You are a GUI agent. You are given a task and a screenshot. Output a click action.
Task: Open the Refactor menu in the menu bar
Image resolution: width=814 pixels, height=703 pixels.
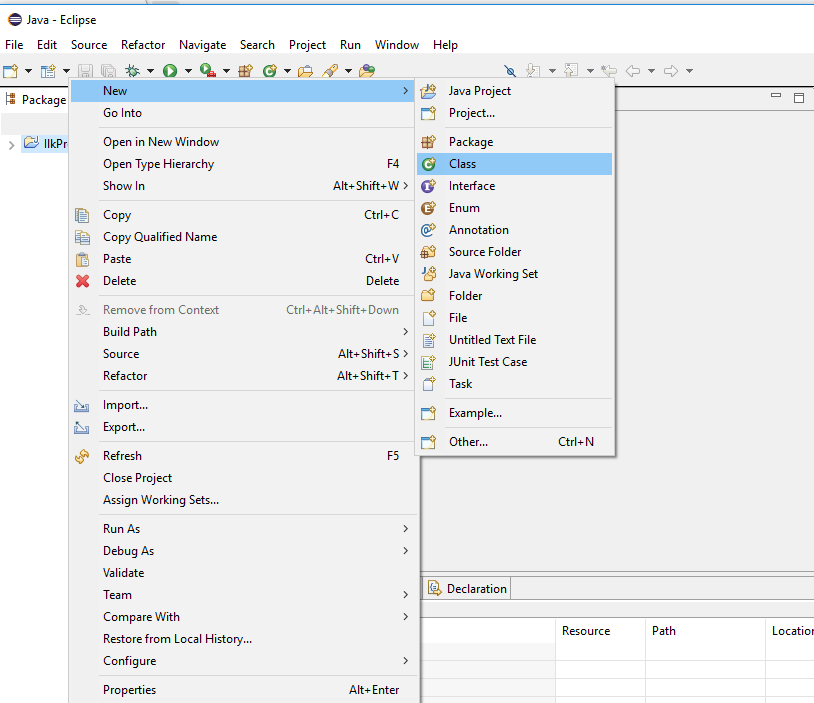143,45
